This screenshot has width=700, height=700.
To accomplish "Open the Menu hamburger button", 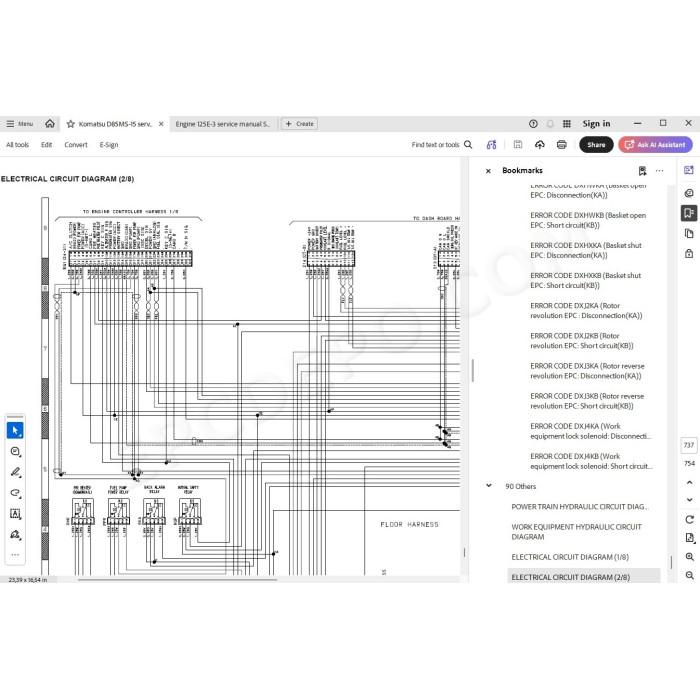I will 20,124.
